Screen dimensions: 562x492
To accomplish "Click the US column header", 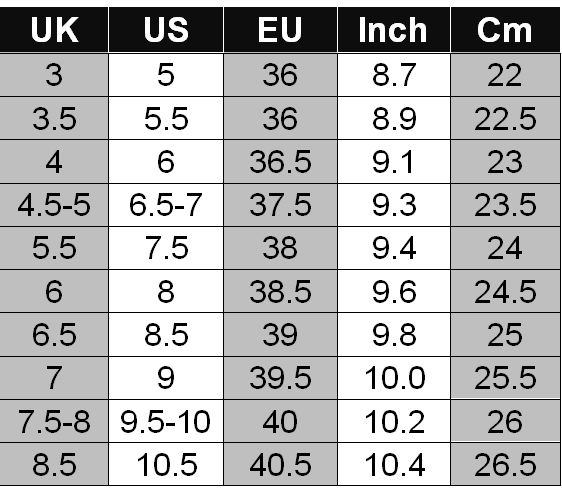I will 166,30.
